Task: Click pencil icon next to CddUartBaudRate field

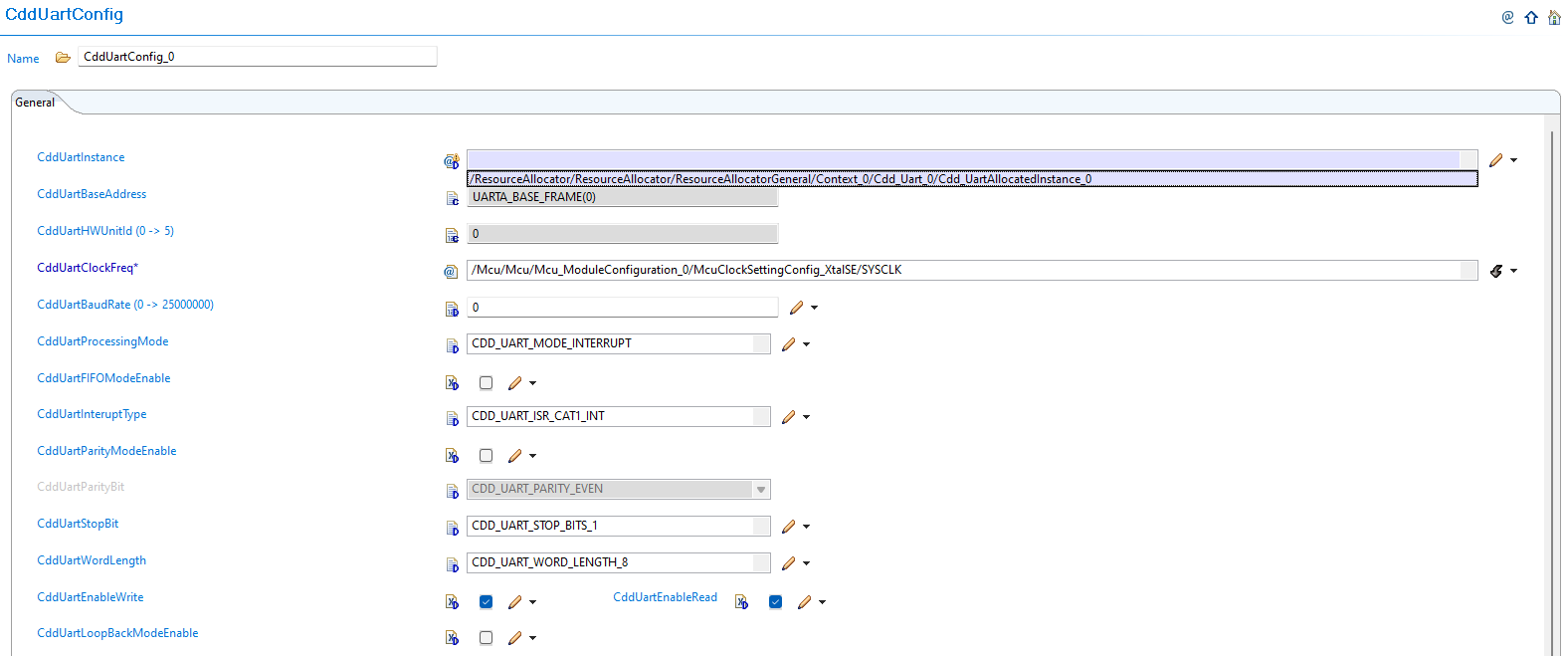Action: (x=796, y=308)
